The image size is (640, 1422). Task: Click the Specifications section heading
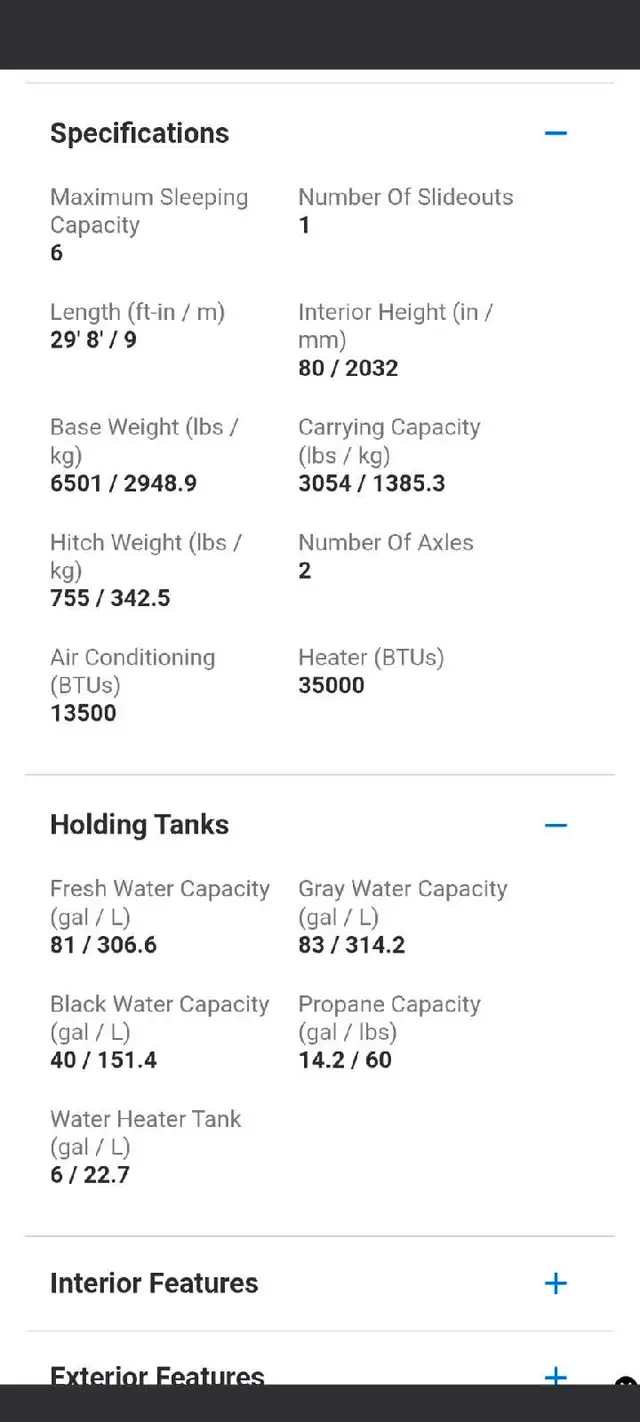coord(140,133)
